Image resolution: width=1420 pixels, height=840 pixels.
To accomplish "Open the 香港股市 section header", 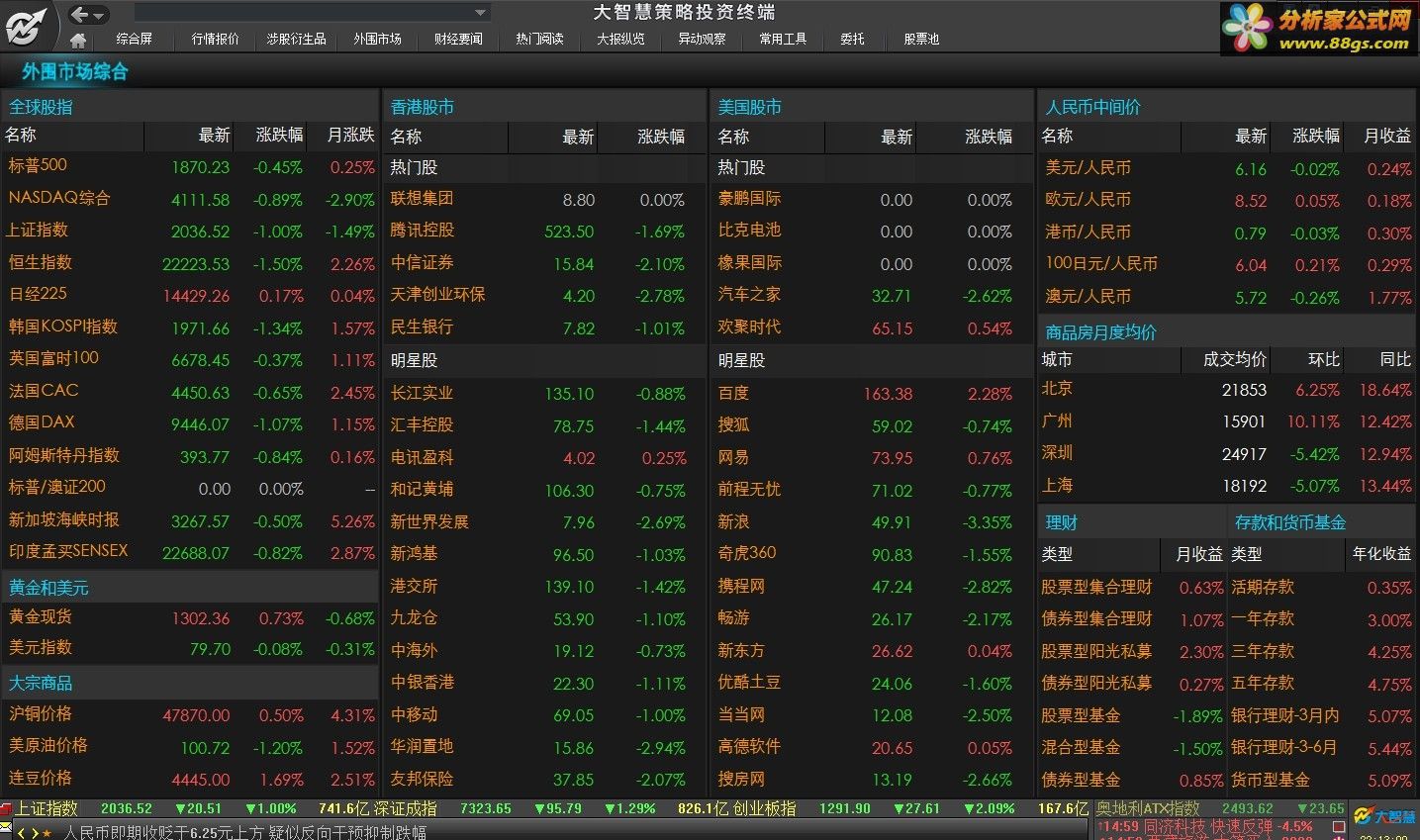I will 423,107.
